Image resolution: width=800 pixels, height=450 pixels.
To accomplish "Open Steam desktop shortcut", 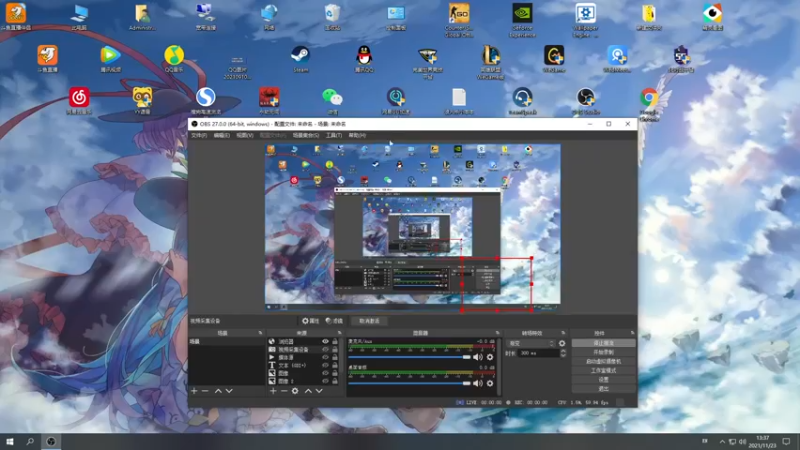I will click(300, 56).
